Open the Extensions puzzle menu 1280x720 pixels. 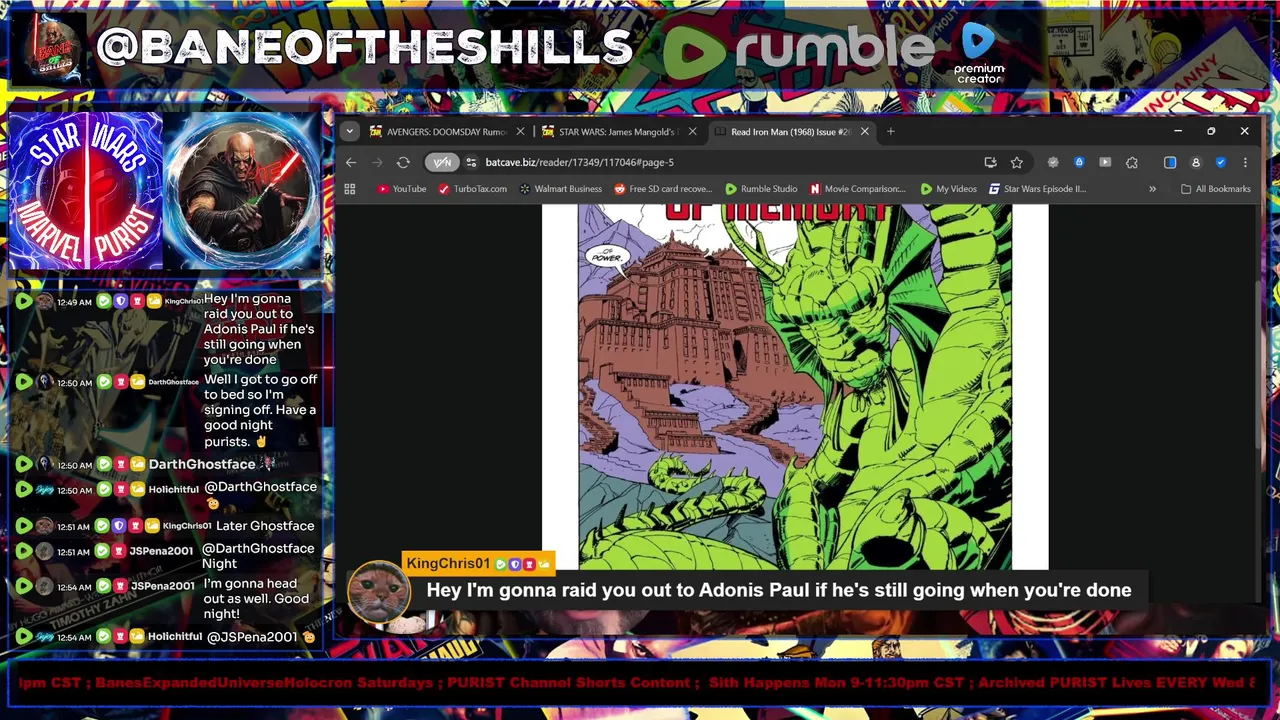(1132, 162)
